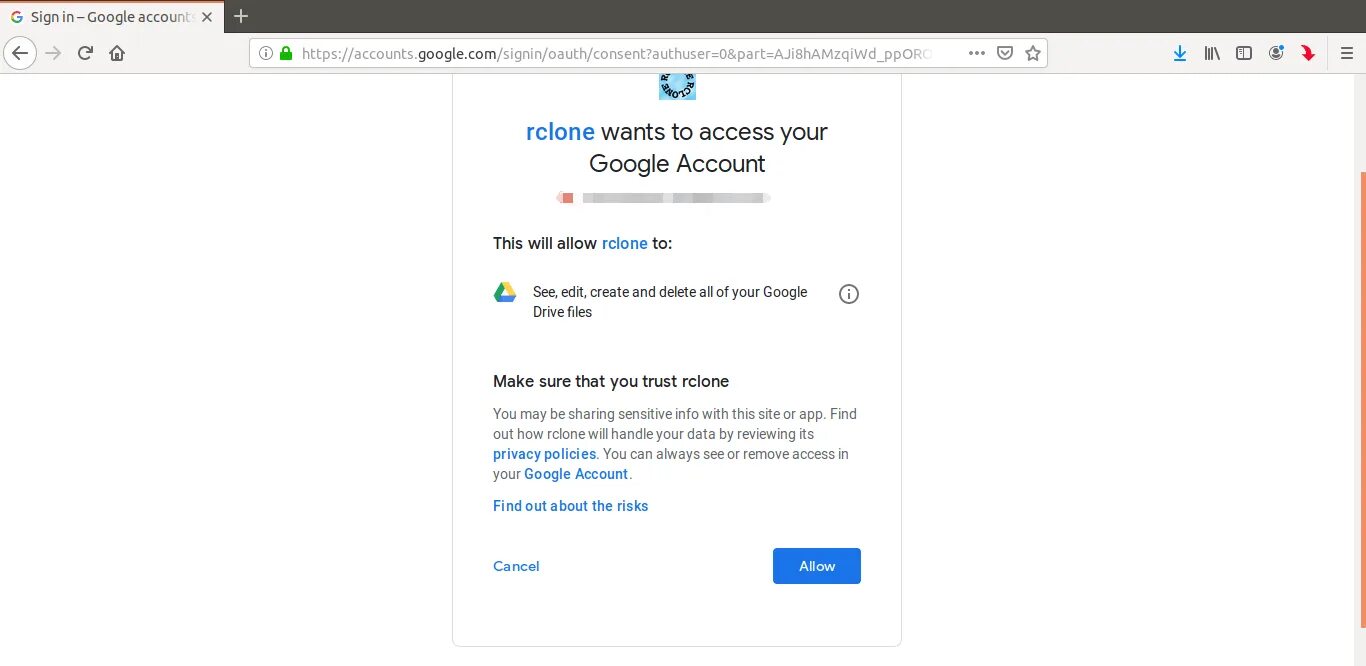Open the Google Account link
This screenshot has height=666, width=1366.
pyautogui.click(x=576, y=474)
